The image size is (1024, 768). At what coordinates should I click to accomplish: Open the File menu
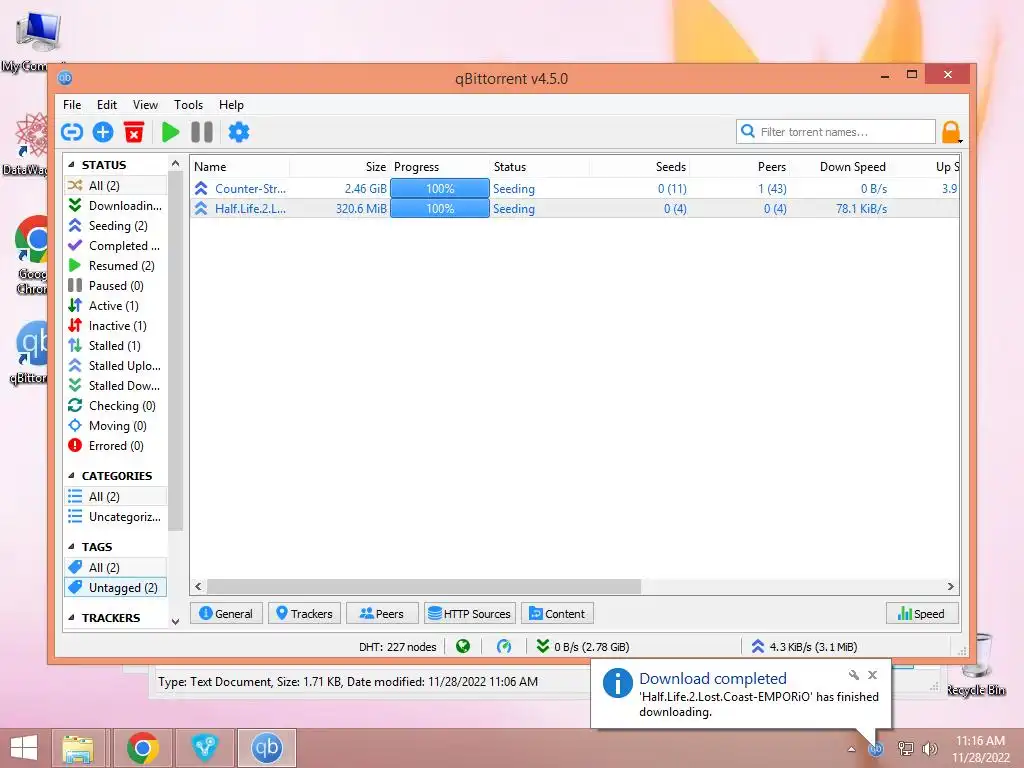tap(72, 104)
